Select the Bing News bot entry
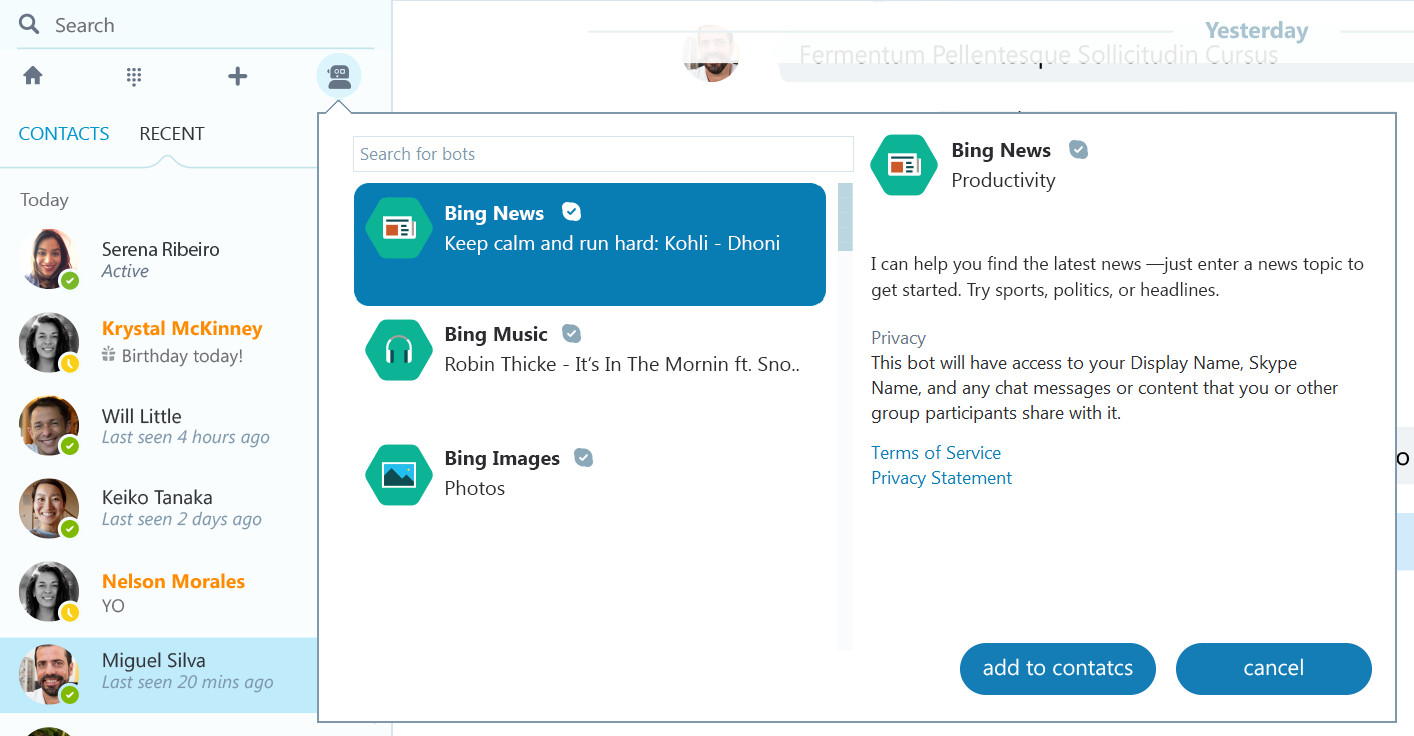The height and width of the screenshot is (736, 1414). click(590, 244)
